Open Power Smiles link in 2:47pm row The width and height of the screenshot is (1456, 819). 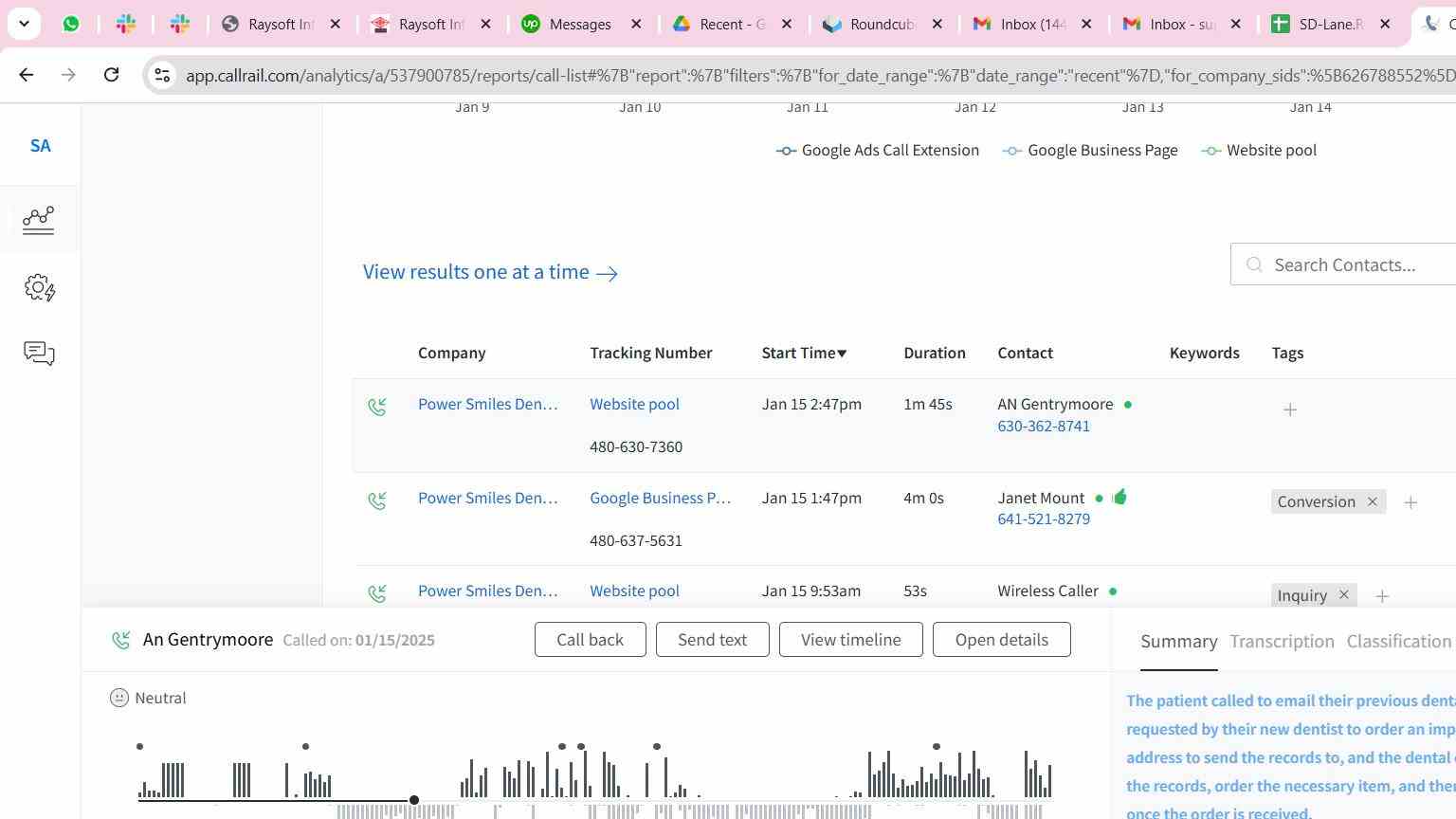point(487,404)
